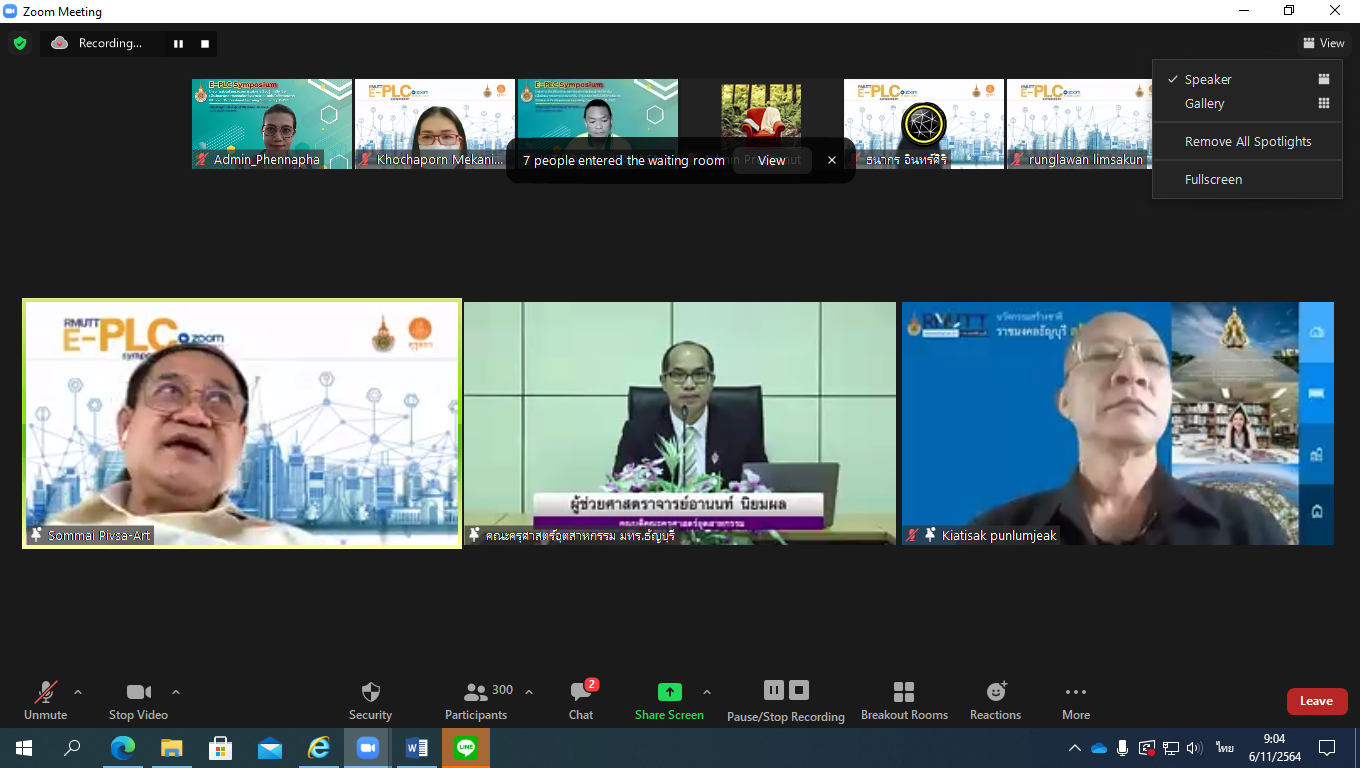Dismiss the waiting room notification
The height and width of the screenshot is (768, 1360).
point(831,160)
